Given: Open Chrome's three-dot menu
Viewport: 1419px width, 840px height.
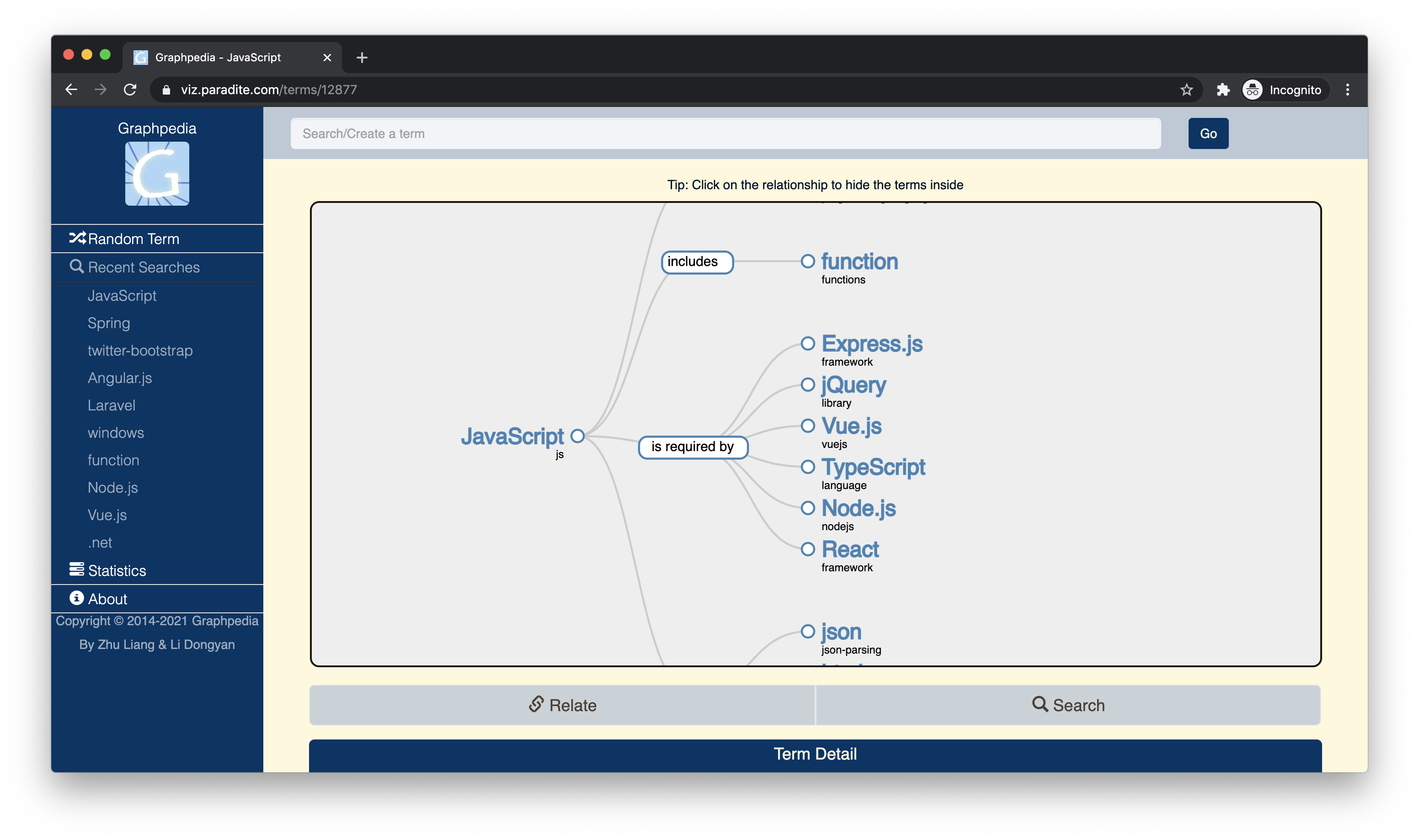Looking at the screenshot, I should pos(1348,89).
